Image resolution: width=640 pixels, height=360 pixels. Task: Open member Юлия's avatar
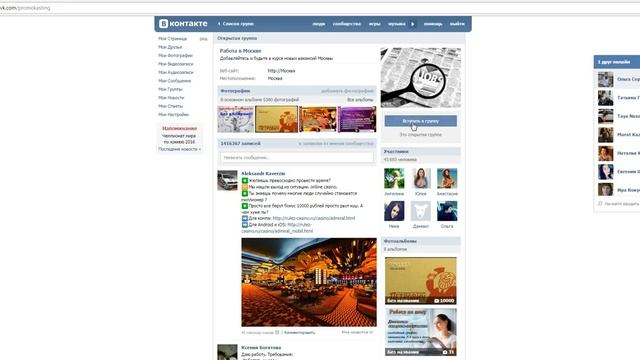(x=420, y=178)
